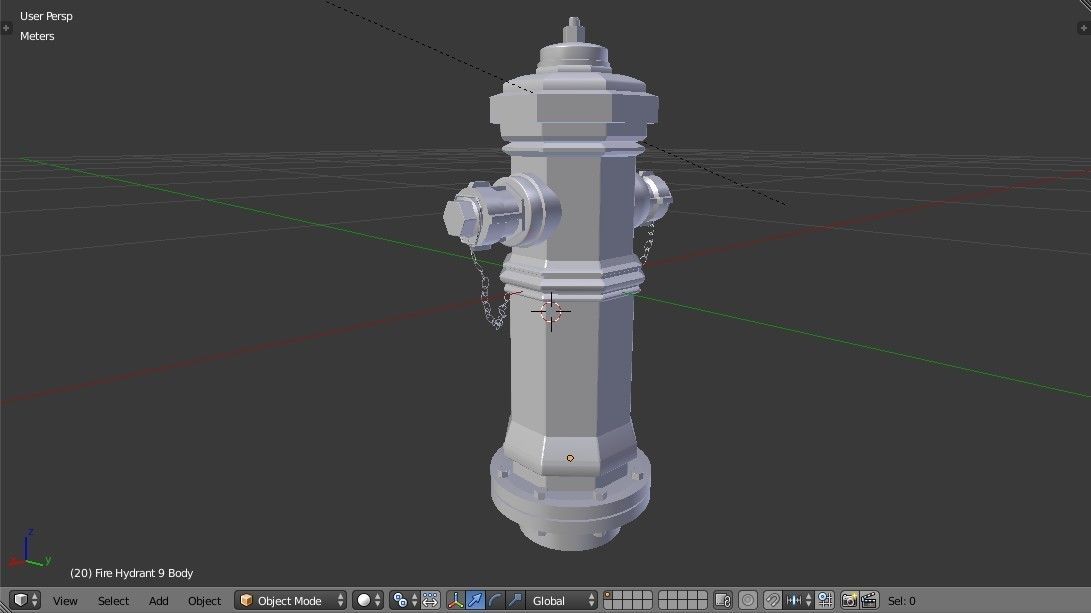This screenshot has width=1091, height=613.
Task: Render OpenGL animation with clapperboard icon
Action: pyautogui.click(x=869, y=600)
